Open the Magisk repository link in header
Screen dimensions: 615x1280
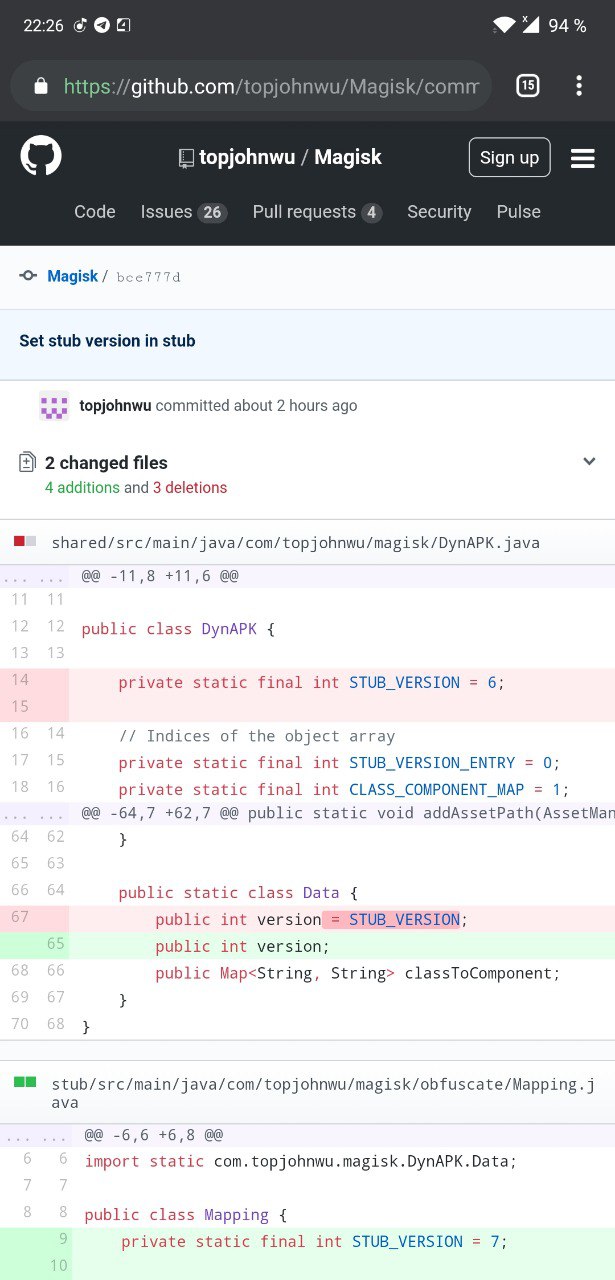[x=348, y=157]
